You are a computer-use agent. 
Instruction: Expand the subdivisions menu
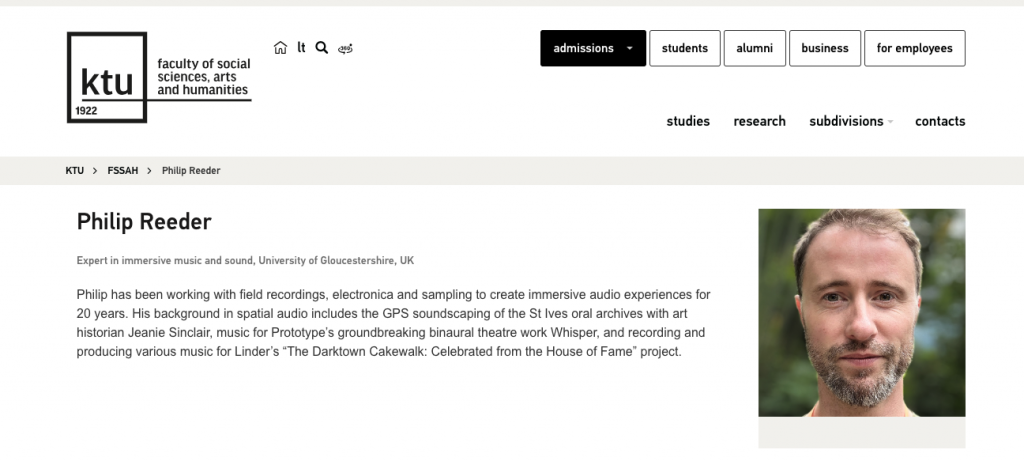tap(851, 121)
